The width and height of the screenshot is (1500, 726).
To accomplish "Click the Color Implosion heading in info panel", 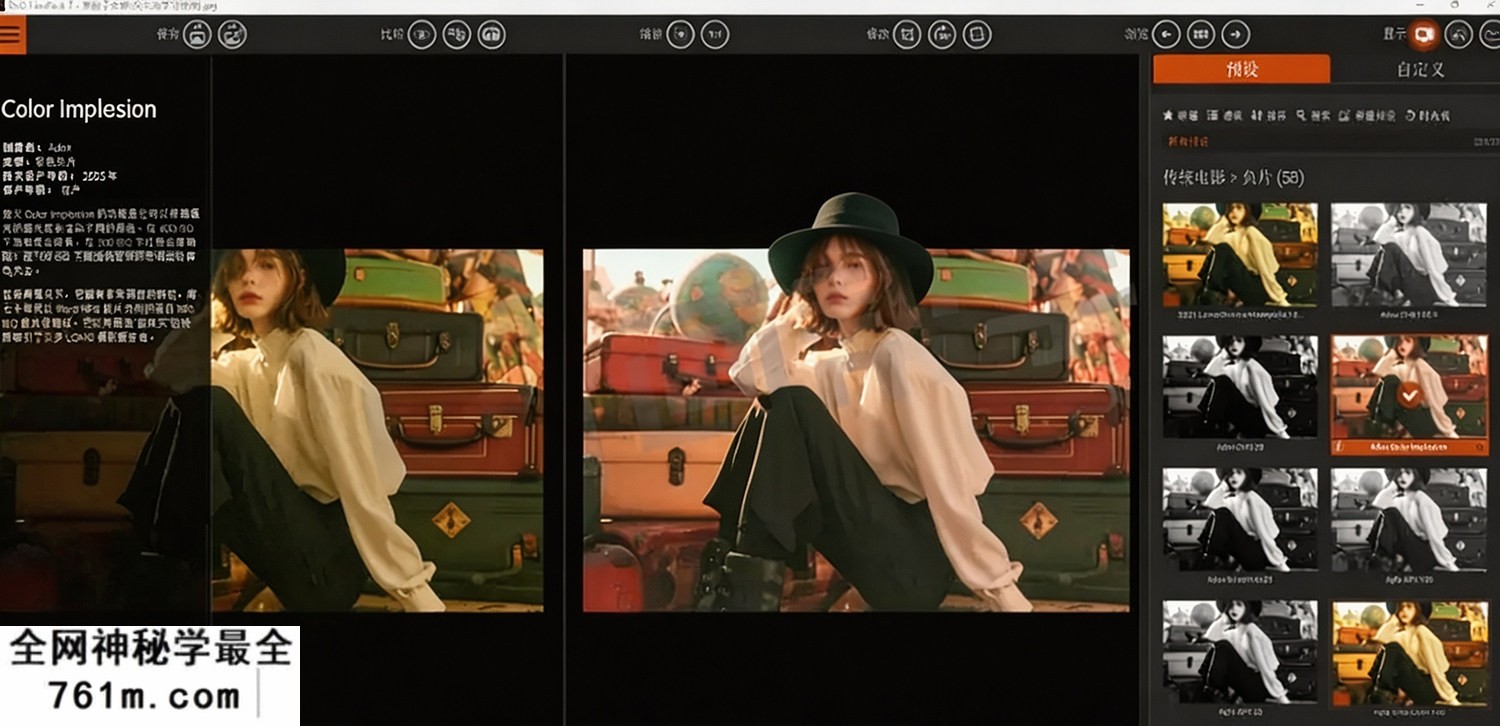I will (79, 109).
